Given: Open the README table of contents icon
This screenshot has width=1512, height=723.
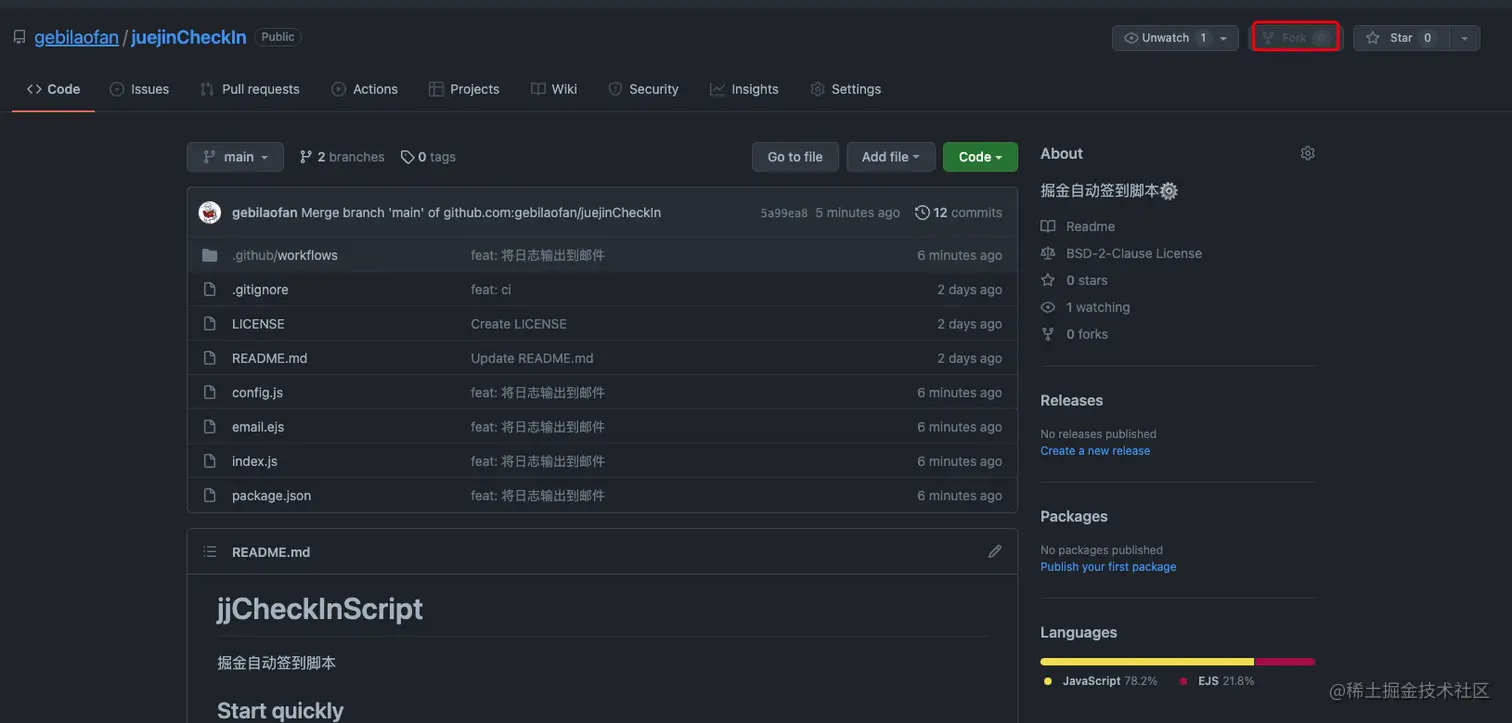Looking at the screenshot, I should [210, 552].
